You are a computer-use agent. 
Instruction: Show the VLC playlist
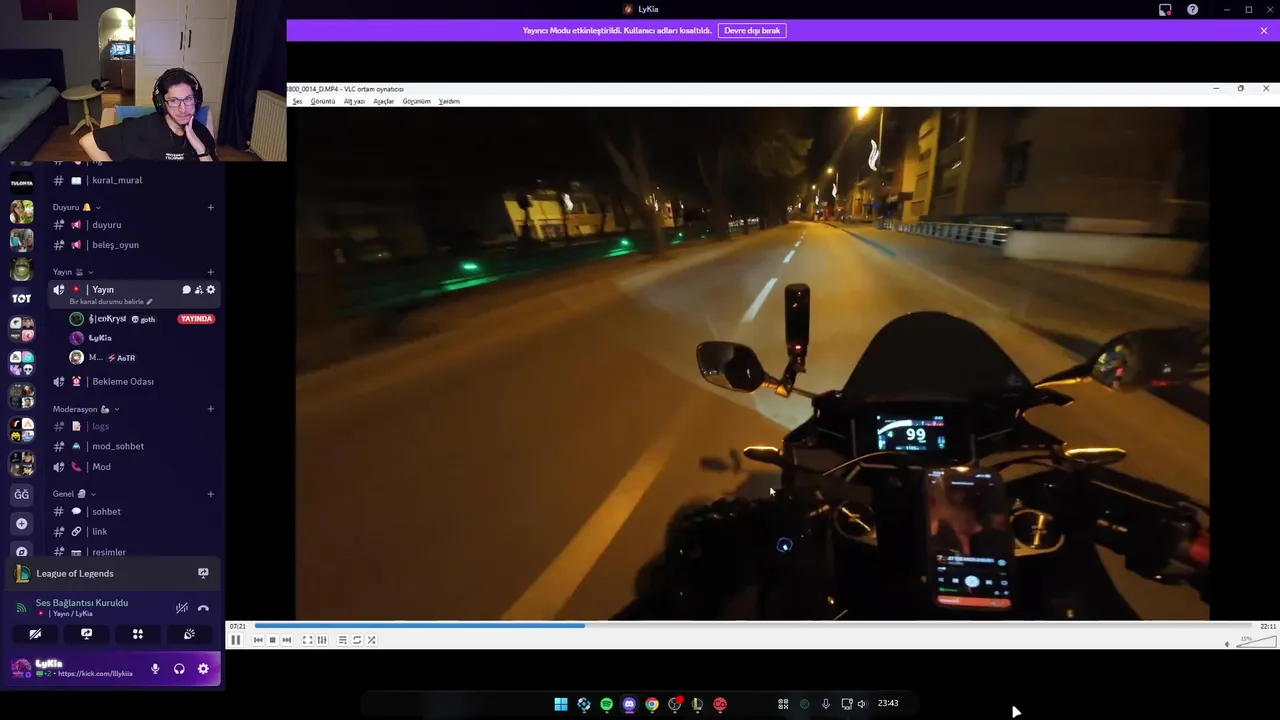(343, 640)
